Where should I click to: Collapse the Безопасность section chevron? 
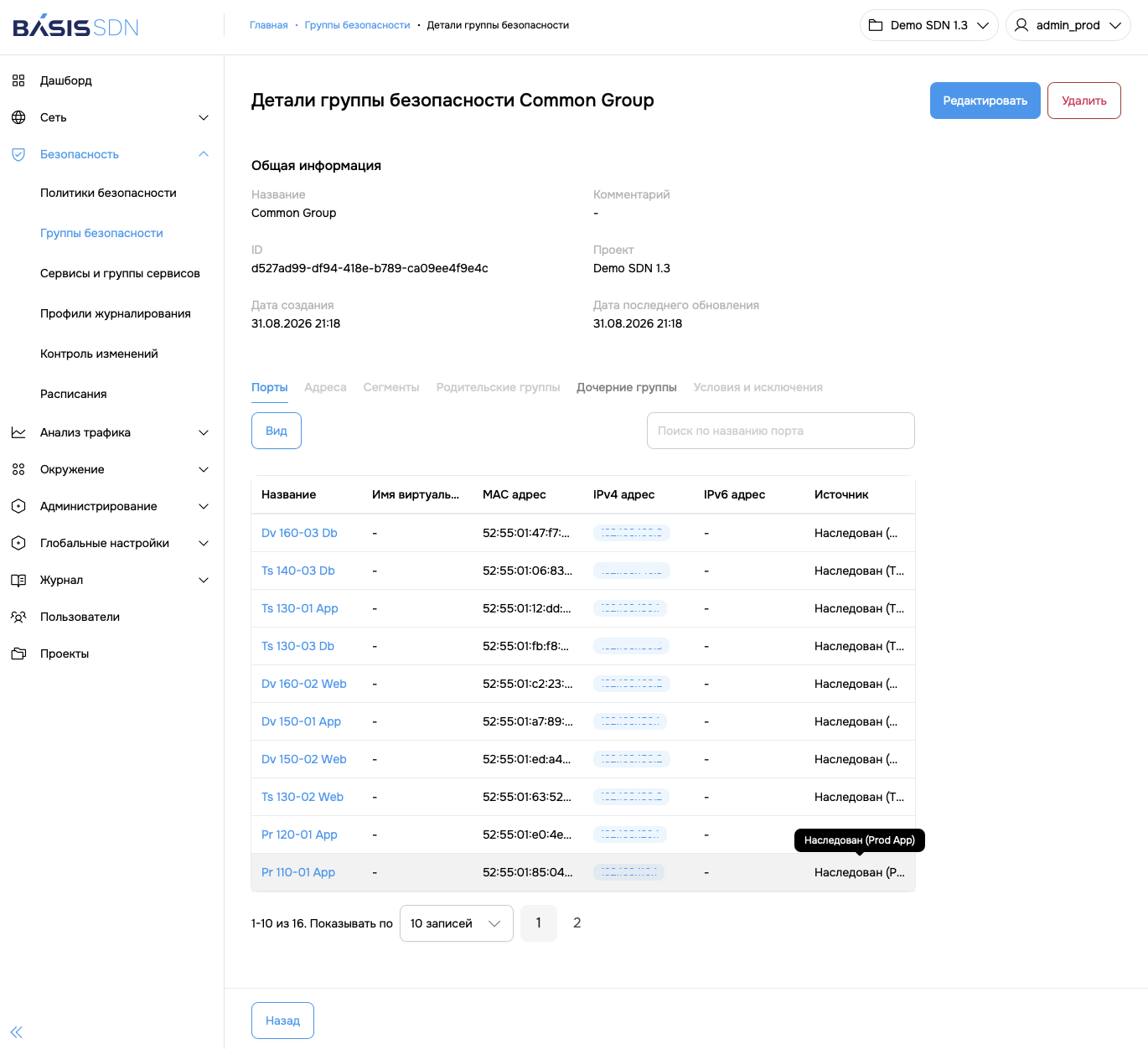(204, 154)
